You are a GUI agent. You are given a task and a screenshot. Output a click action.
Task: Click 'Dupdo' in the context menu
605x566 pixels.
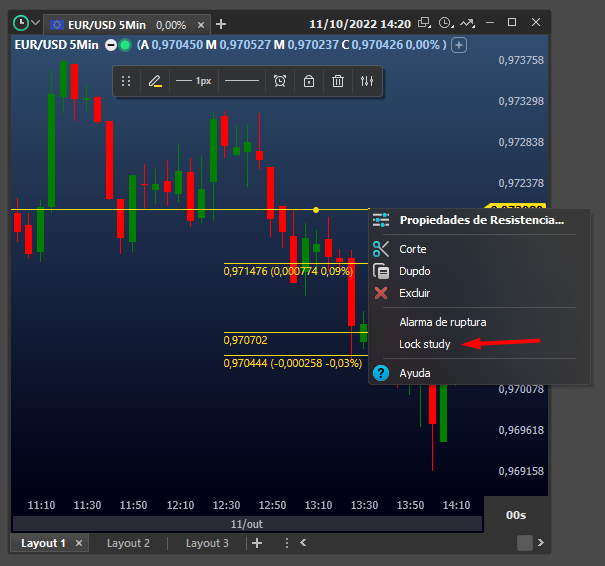coord(415,271)
